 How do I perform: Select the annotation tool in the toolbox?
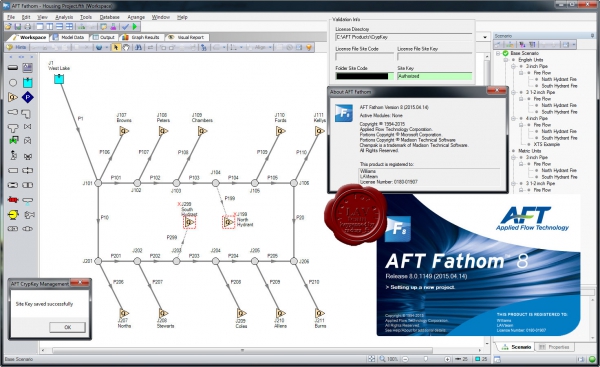coord(28,68)
